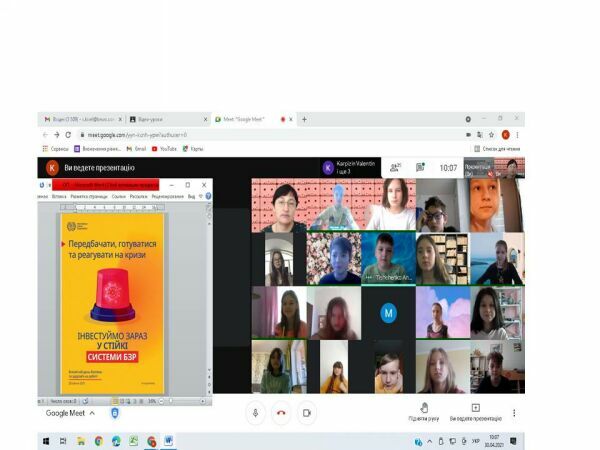Select the Google Meet browser tab
The image size is (600, 450).
(253, 119)
